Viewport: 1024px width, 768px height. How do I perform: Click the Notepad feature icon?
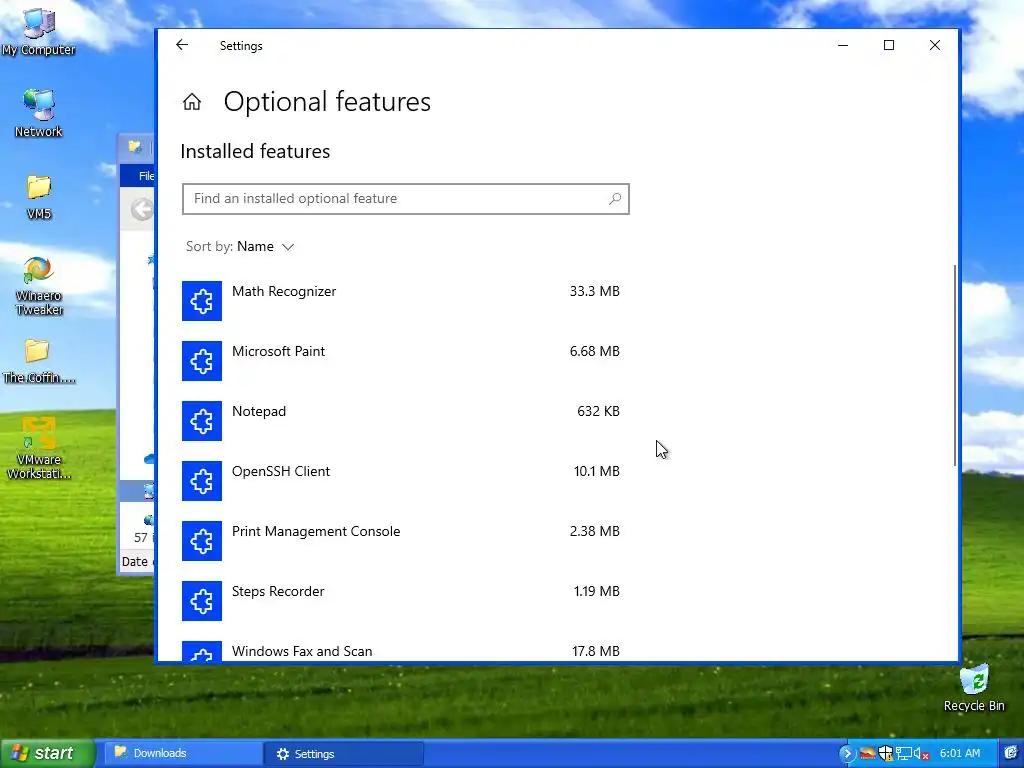tap(202, 421)
